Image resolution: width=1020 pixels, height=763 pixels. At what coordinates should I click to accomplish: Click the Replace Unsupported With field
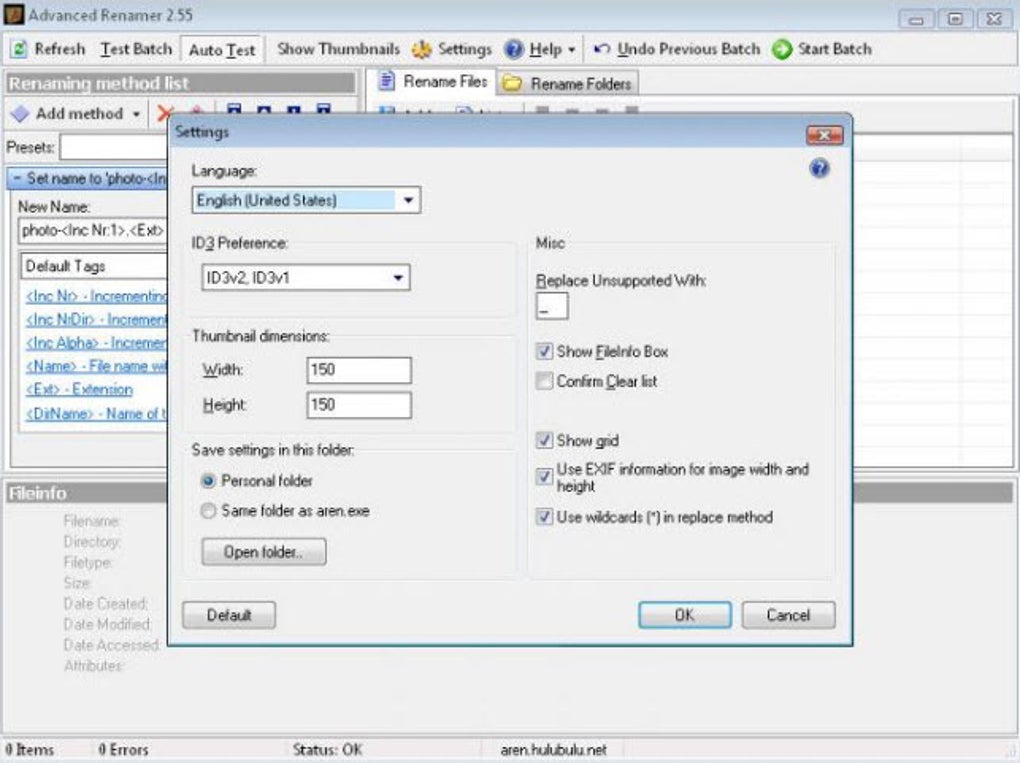tap(552, 306)
